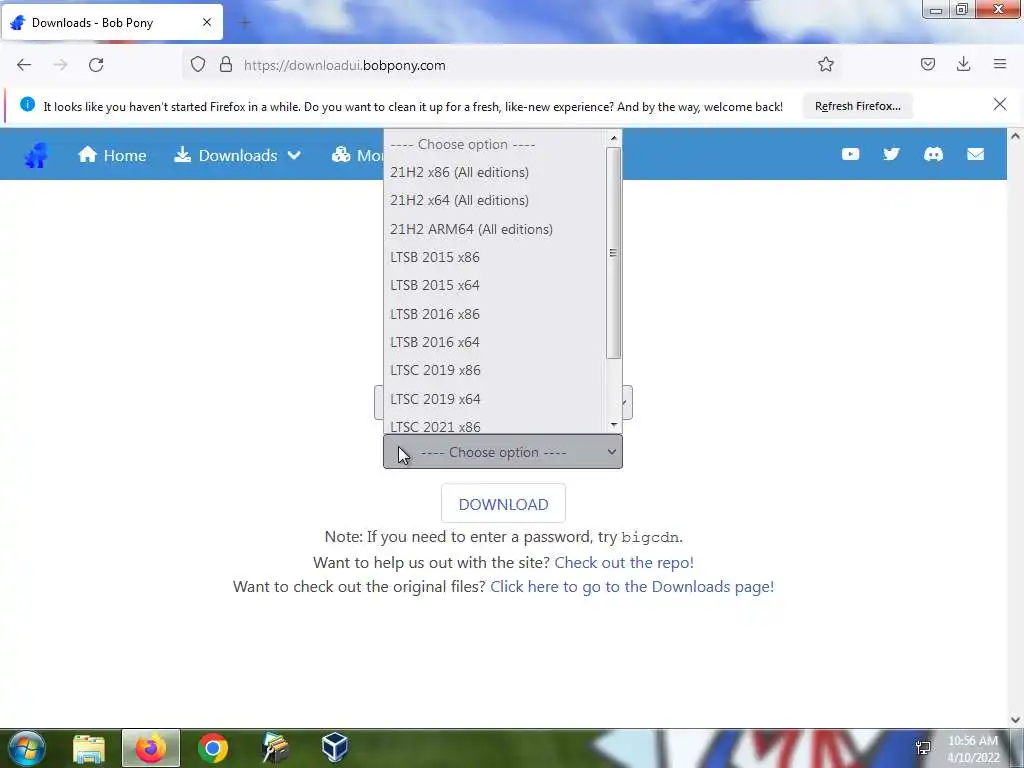Close the Downloads - Bob Pony tab
Viewport: 1024px width, 768px height.
coord(206,22)
